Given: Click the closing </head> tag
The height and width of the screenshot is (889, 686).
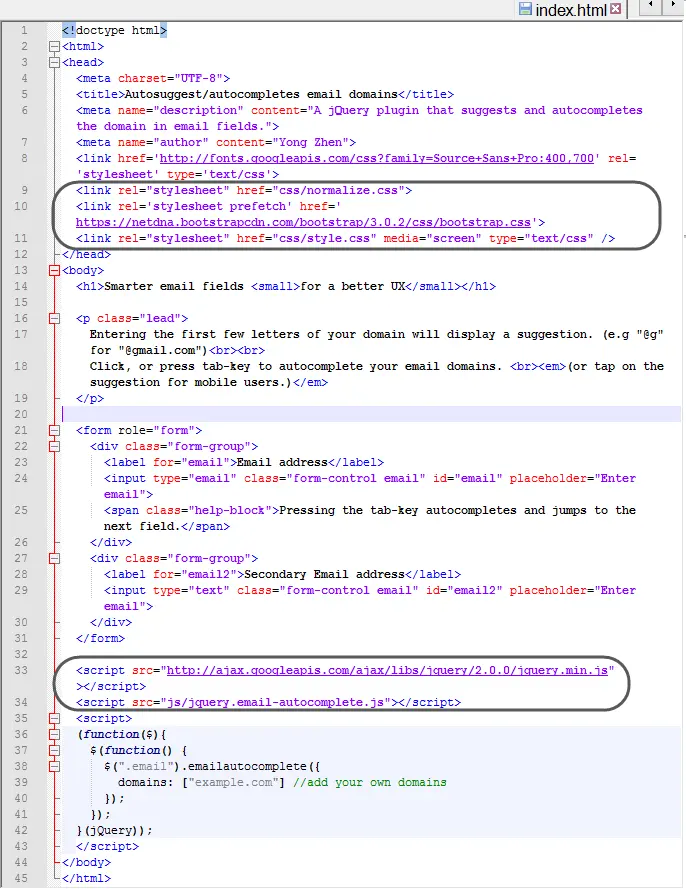Looking at the screenshot, I should tap(86, 254).
